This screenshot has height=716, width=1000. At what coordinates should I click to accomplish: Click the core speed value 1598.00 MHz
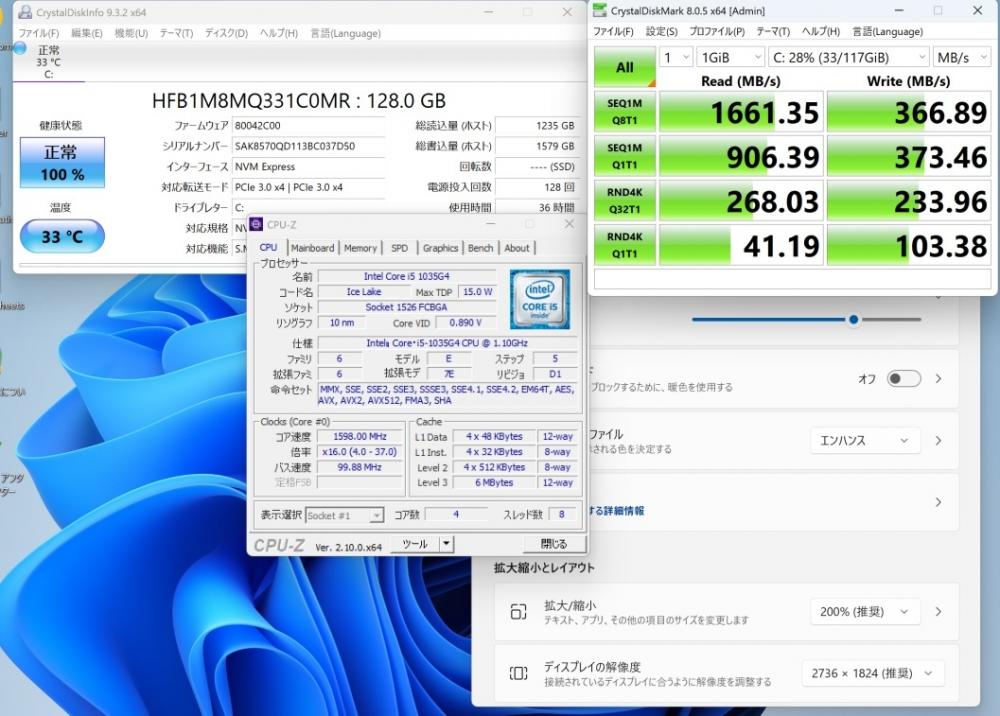coord(360,437)
